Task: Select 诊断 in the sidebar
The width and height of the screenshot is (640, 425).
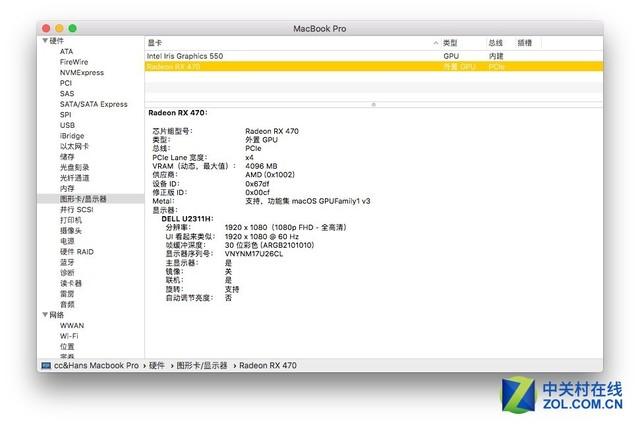Action: click(67, 273)
